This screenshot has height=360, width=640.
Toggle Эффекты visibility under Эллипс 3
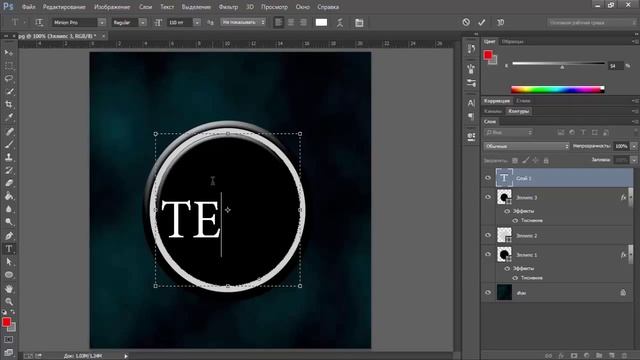[507, 211]
